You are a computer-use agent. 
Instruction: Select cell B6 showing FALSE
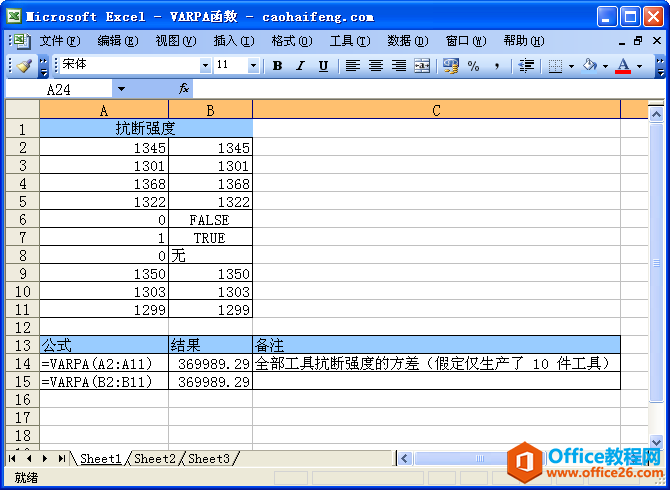[211, 220]
